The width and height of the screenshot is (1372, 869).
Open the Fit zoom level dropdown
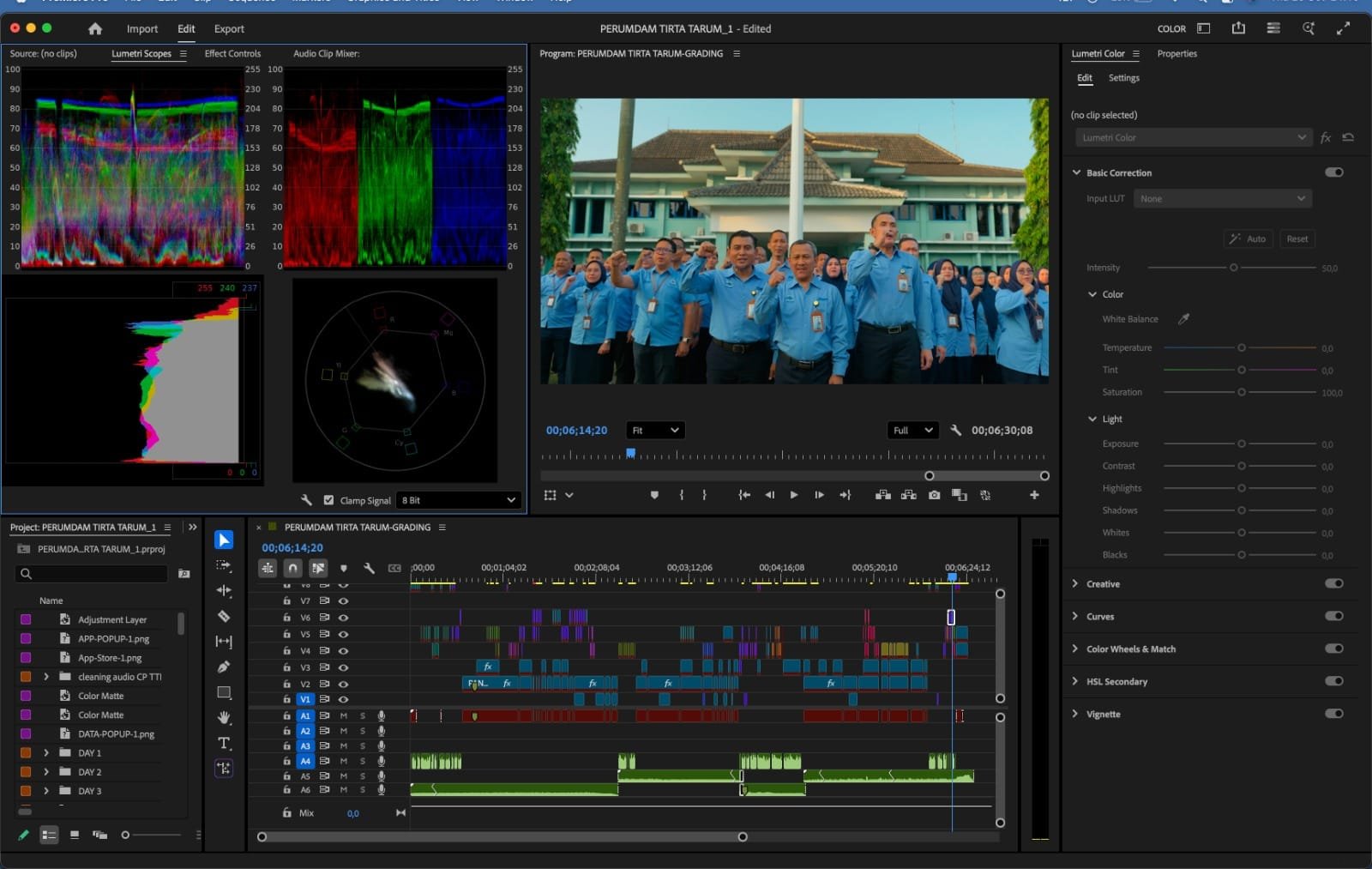655,430
